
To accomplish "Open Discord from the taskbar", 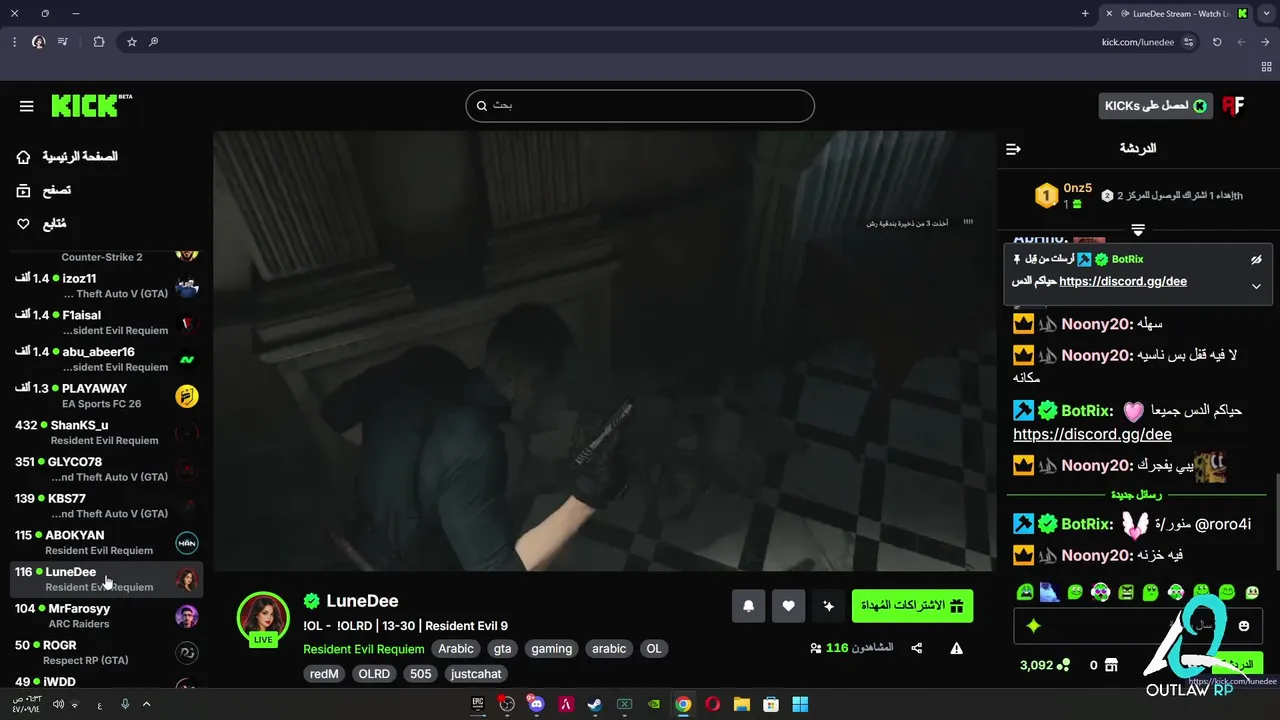I will (x=537, y=704).
